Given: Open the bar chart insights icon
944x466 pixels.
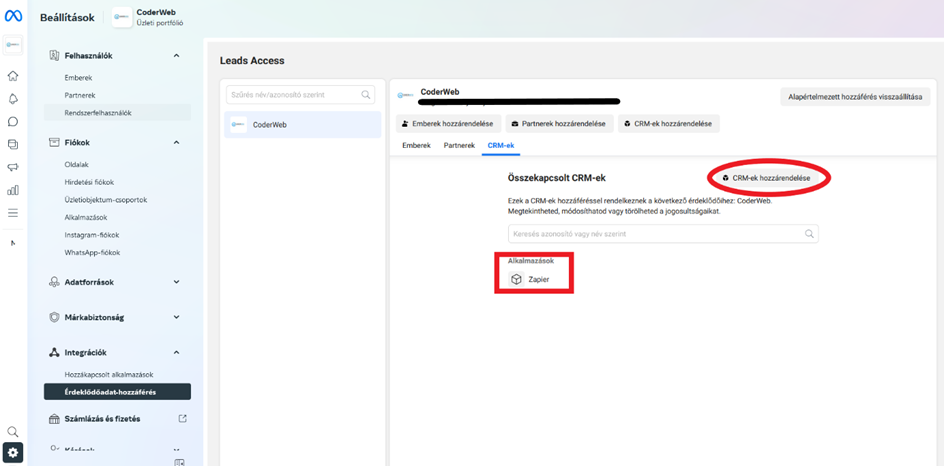Looking at the screenshot, I should 13,190.
